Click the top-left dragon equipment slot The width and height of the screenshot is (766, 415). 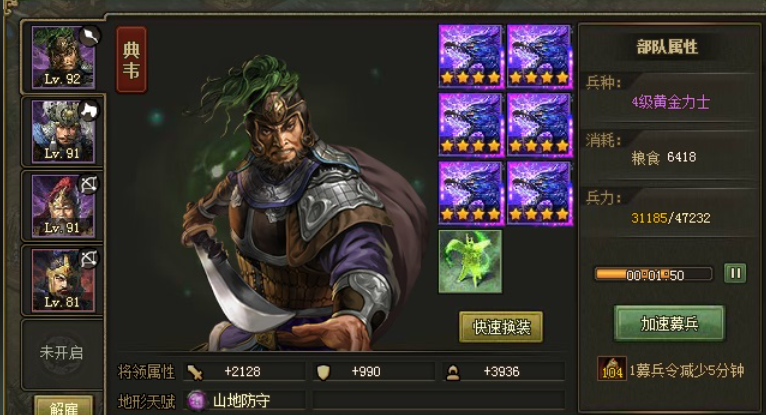[470, 57]
